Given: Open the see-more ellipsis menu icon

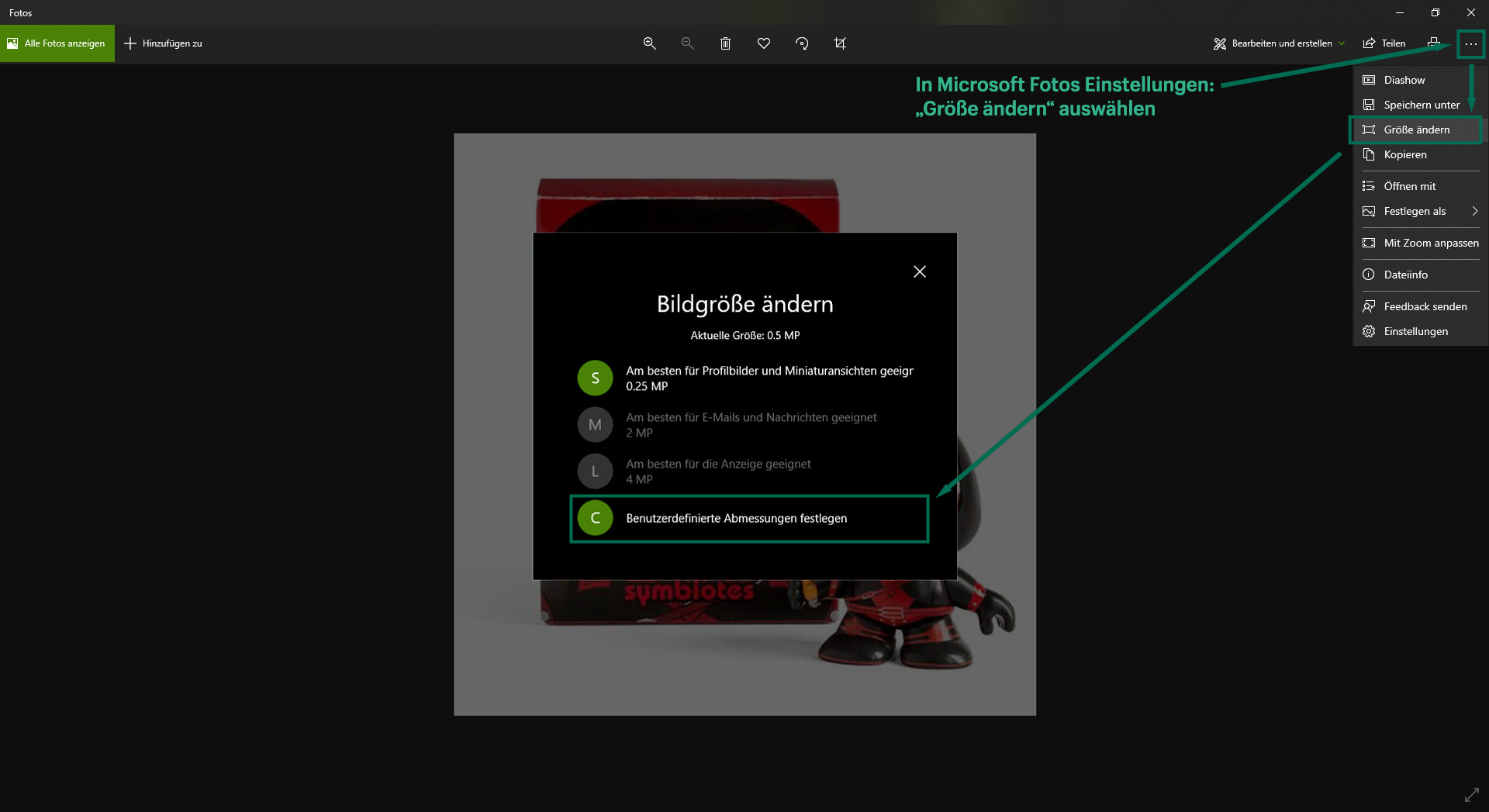Looking at the screenshot, I should [x=1470, y=43].
